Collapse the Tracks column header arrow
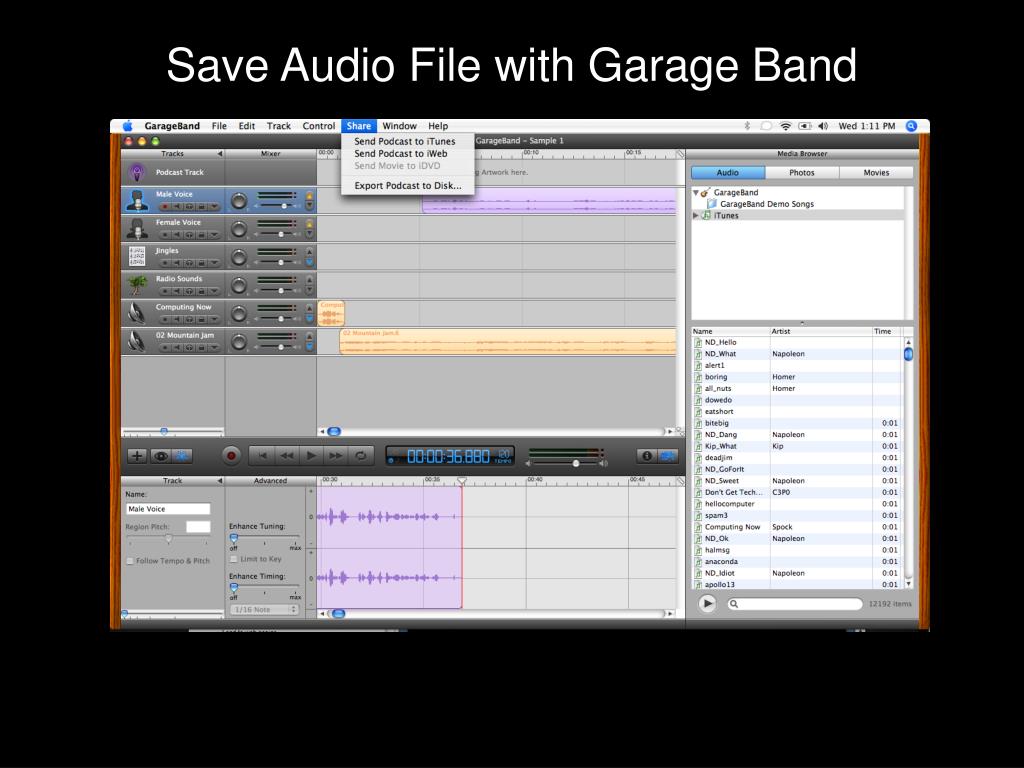Image resolution: width=1024 pixels, height=768 pixels. pos(219,153)
